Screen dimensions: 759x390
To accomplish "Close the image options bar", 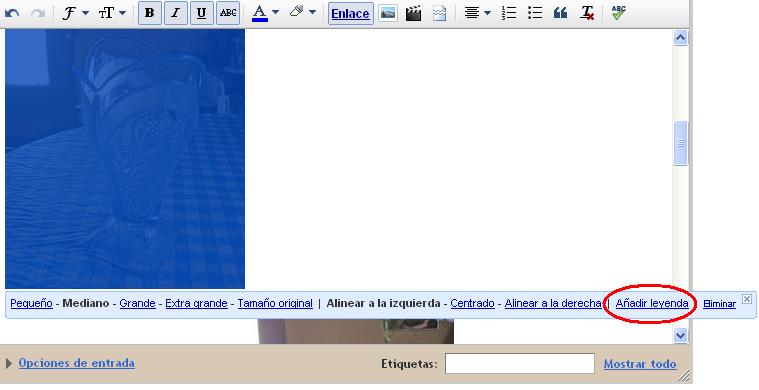I will tap(747, 299).
